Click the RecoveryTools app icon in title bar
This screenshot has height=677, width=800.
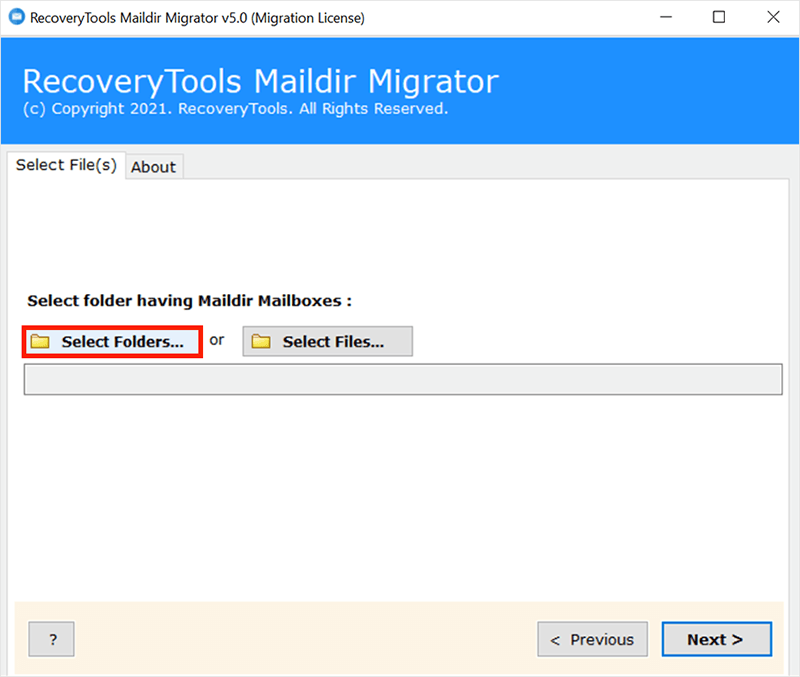[x=16, y=18]
